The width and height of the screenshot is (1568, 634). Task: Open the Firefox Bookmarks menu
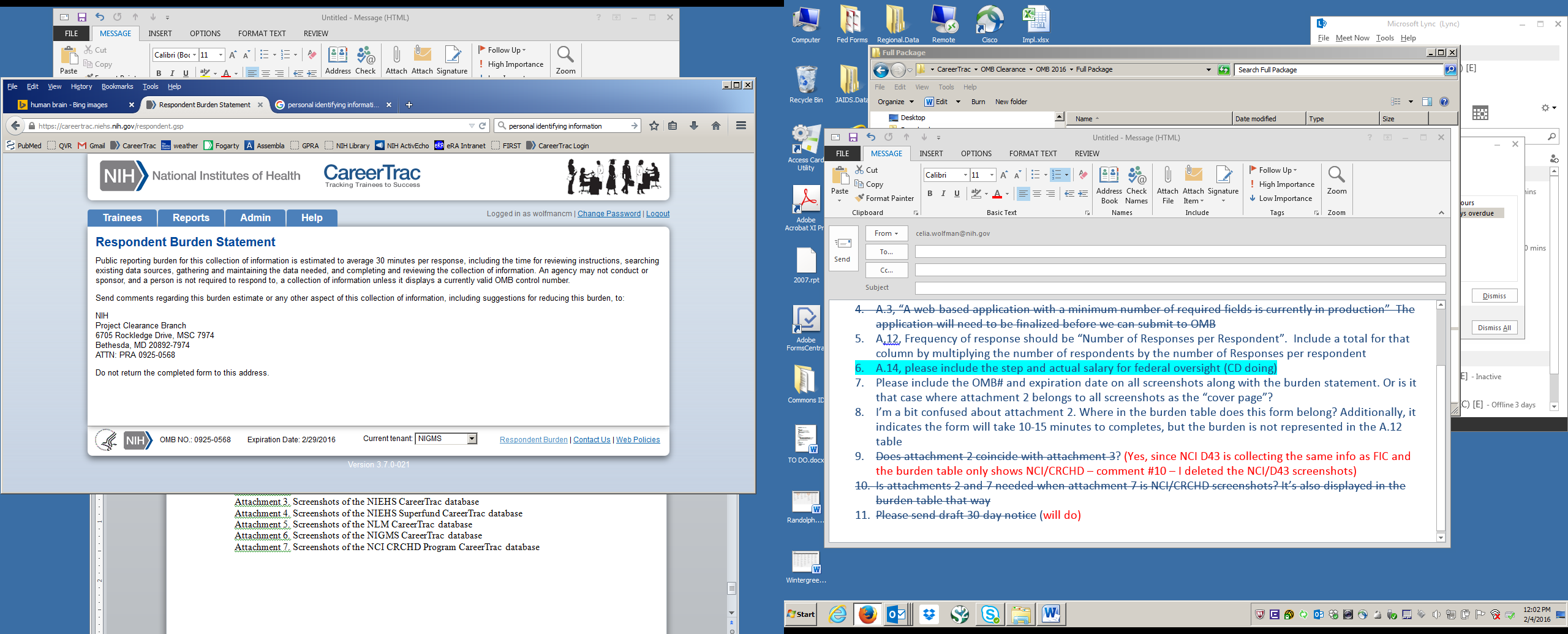click(117, 86)
